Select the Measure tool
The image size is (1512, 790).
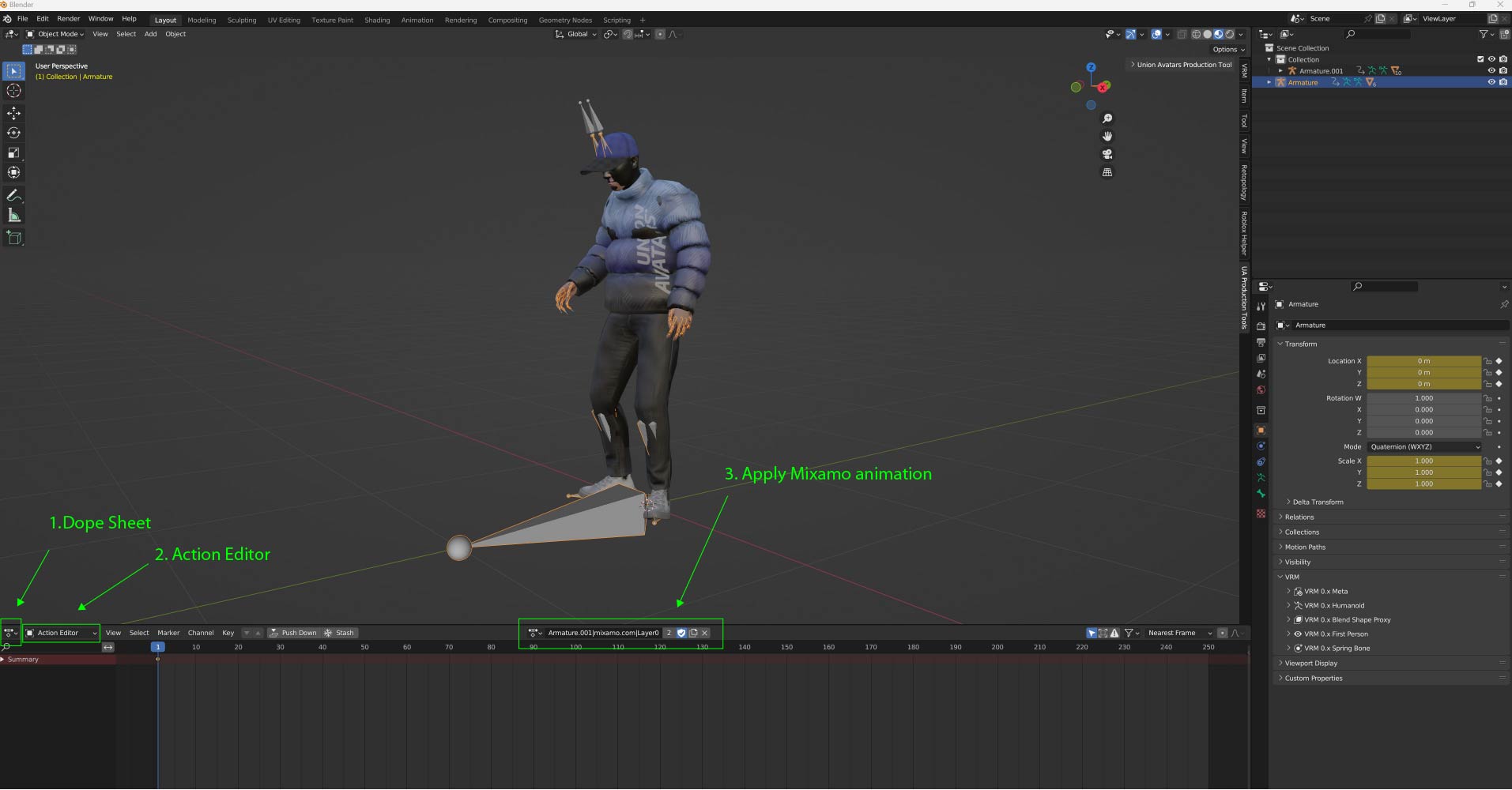(13, 215)
